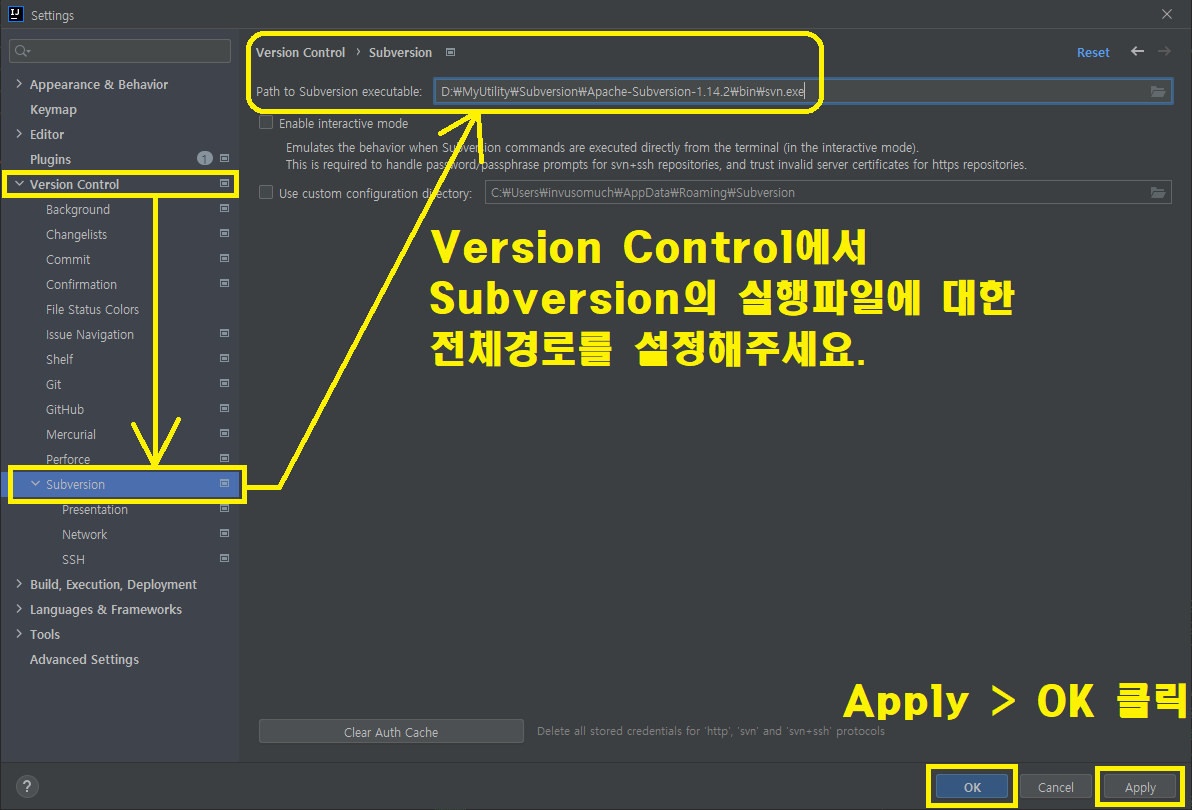
Task: Click the OK button
Action: 969,787
